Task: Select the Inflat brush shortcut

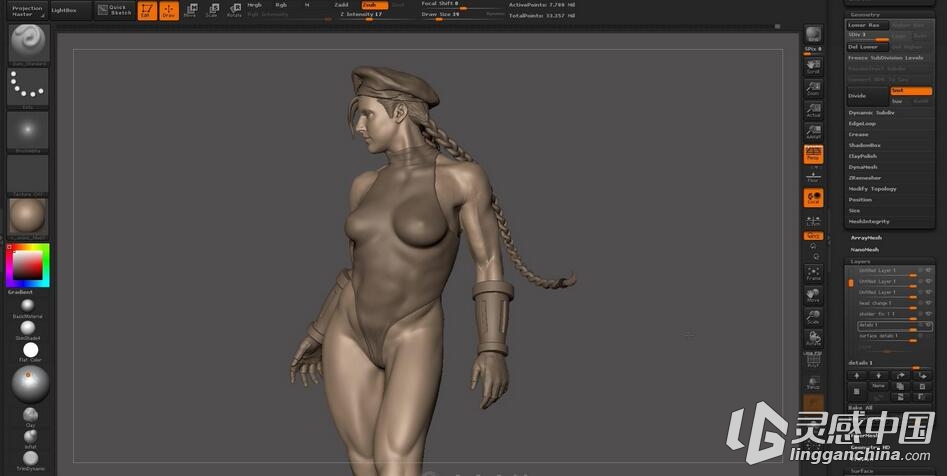Action: (30, 437)
